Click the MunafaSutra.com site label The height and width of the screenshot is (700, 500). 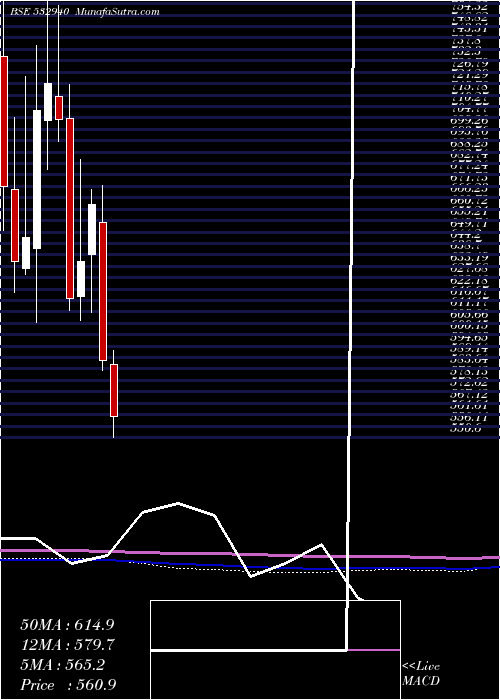118,12
